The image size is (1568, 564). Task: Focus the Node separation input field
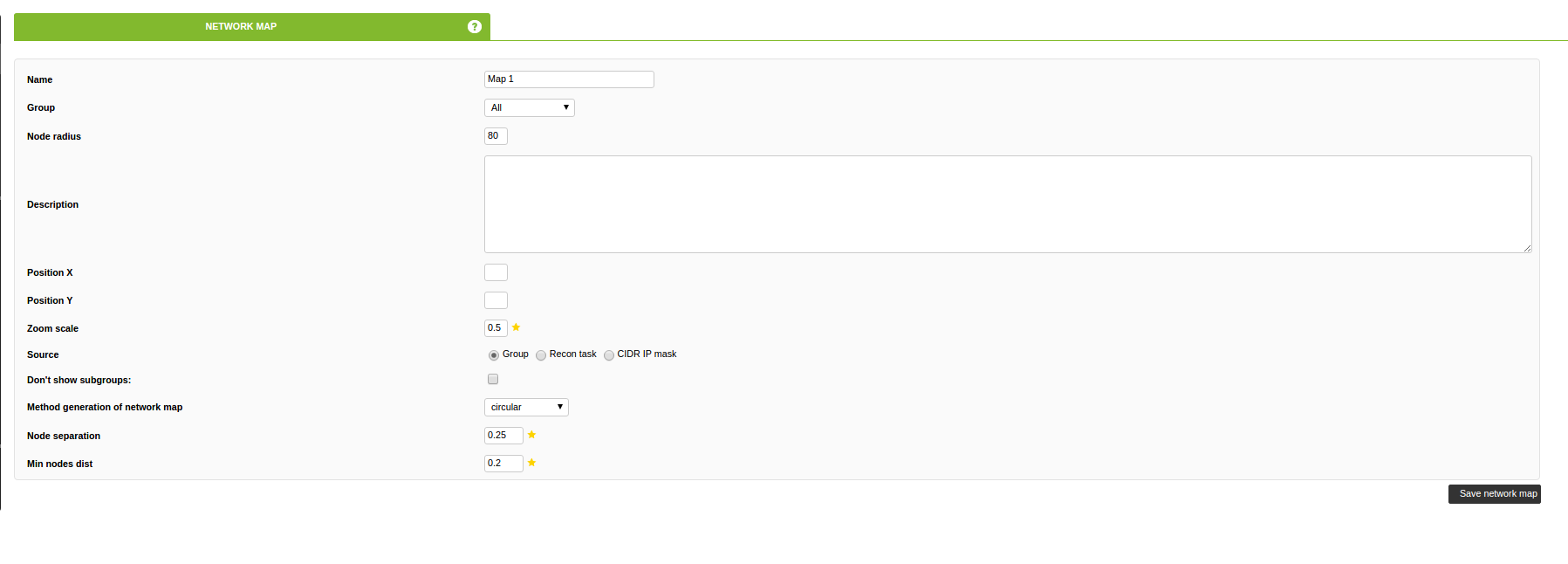point(503,436)
